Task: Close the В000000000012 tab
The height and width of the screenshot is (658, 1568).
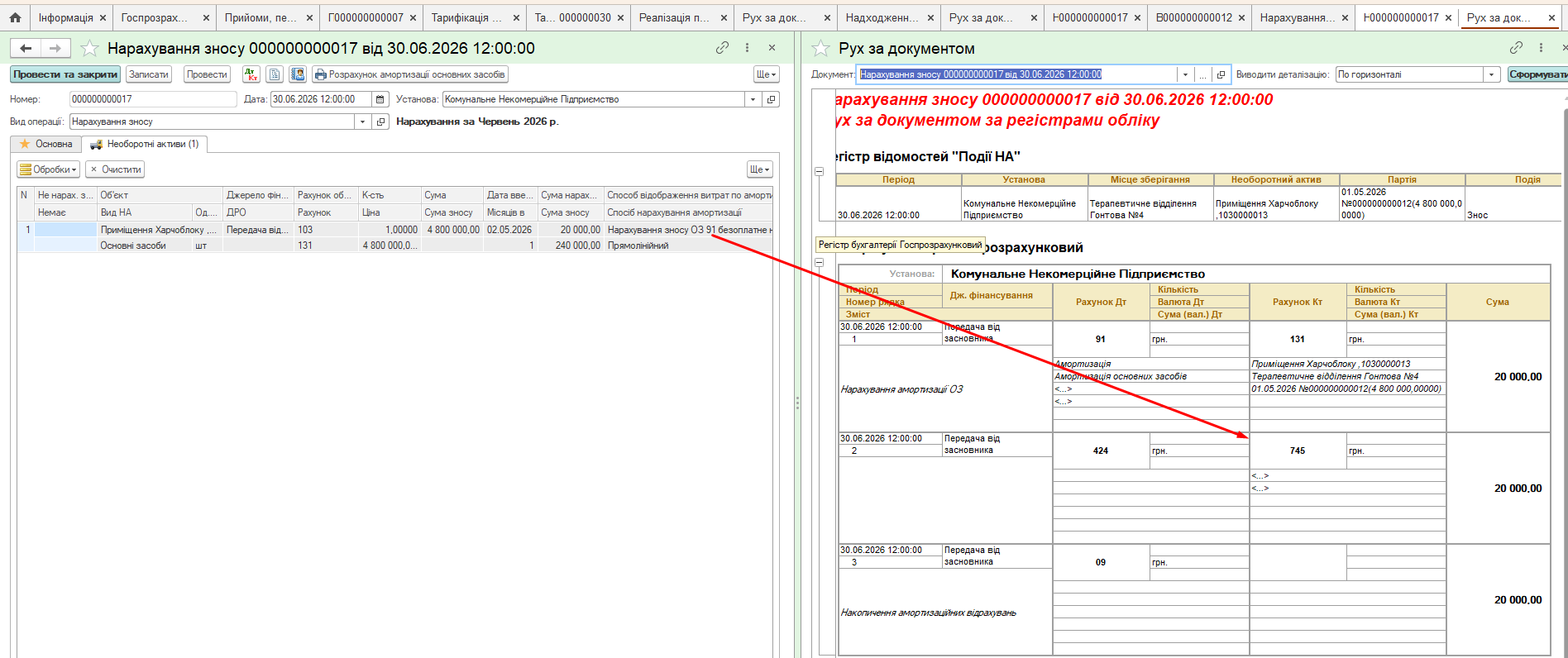Action: click(1241, 17)
